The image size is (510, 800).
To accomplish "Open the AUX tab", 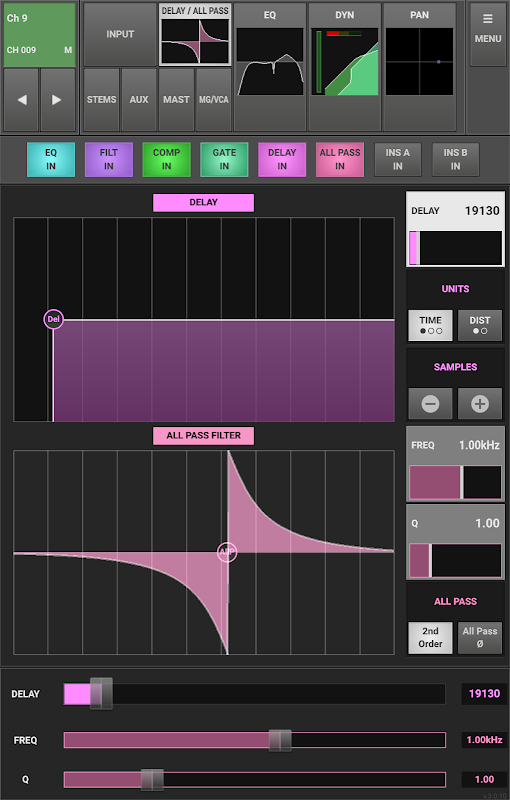I will pos(139,100).
